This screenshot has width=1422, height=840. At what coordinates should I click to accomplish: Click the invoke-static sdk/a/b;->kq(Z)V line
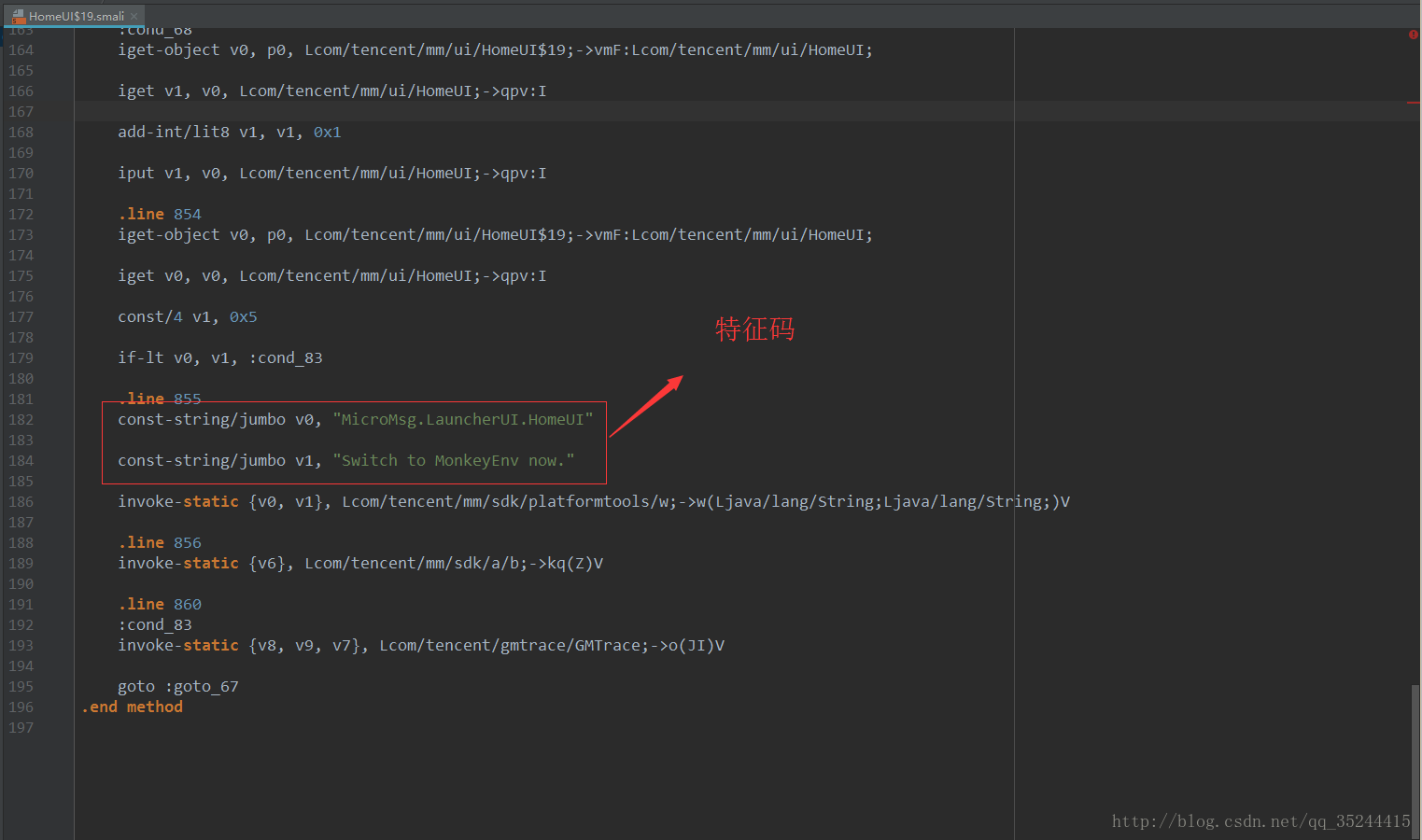(360, 564)
